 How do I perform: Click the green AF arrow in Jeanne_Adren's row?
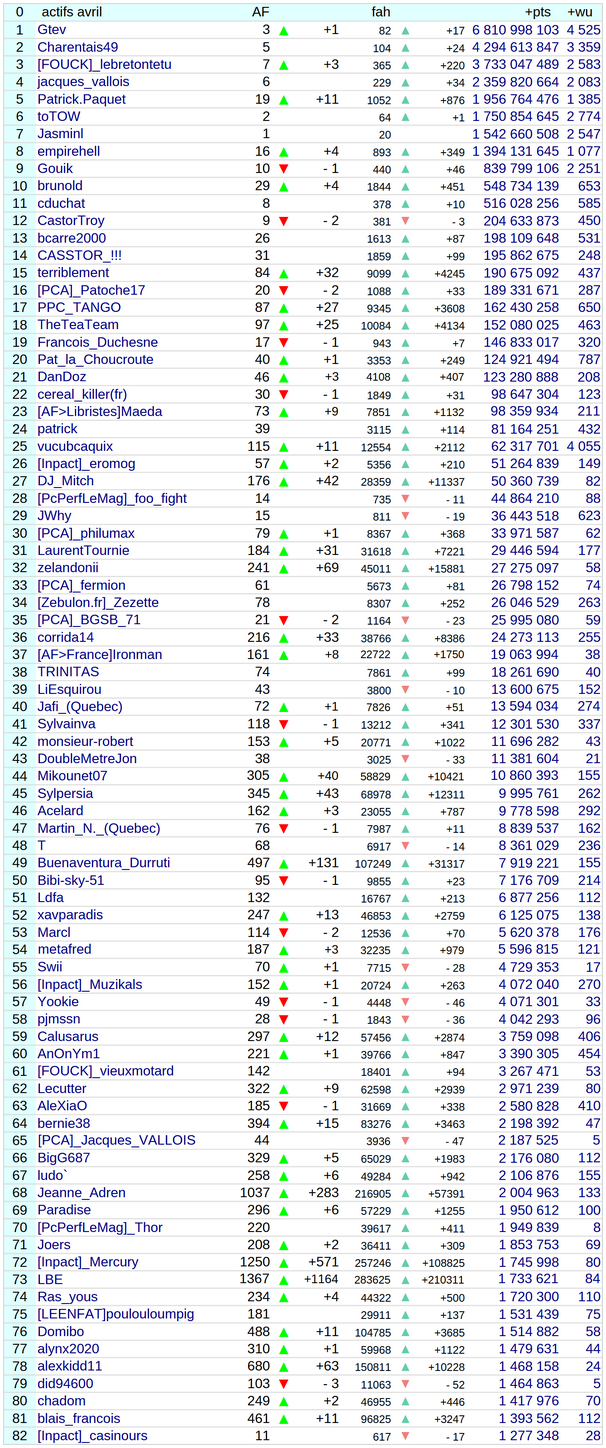(284, 1193)
